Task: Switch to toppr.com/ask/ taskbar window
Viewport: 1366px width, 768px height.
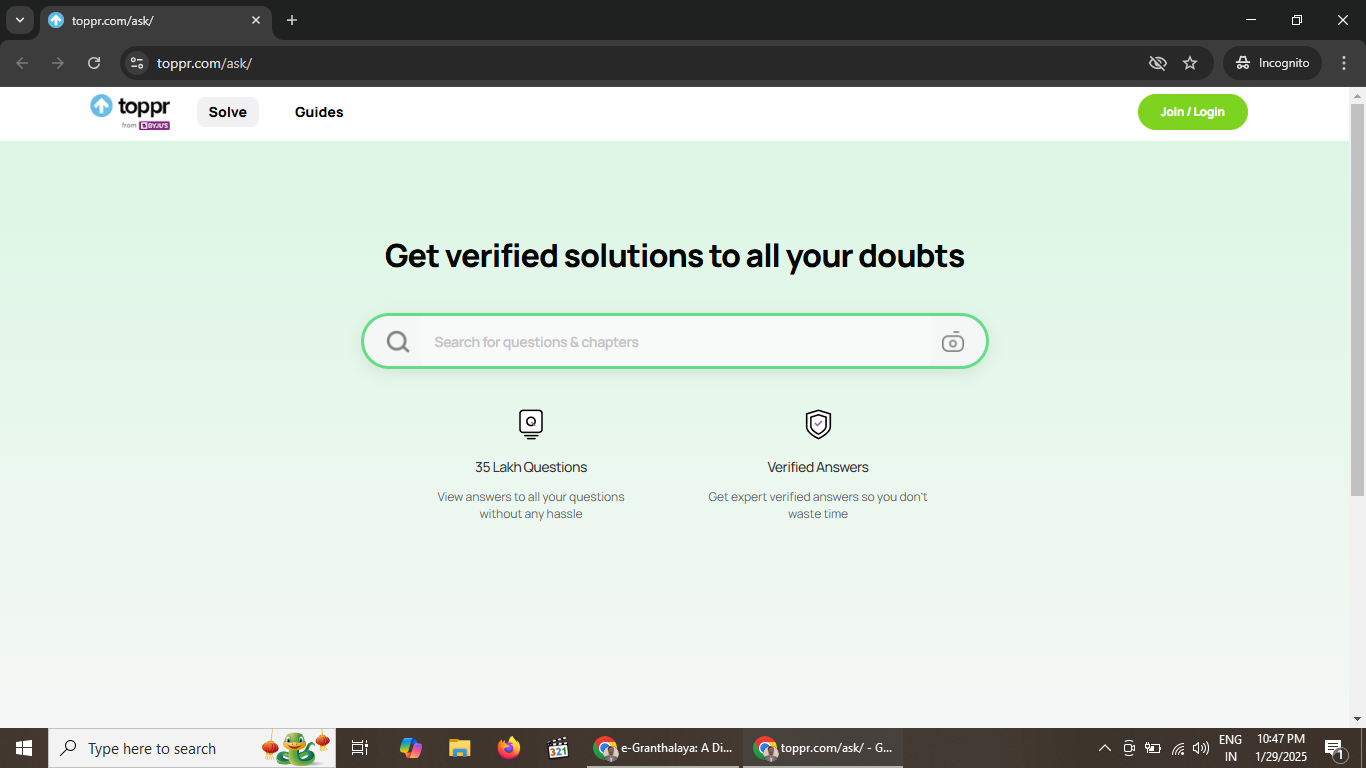Action: tap(823, 748)
